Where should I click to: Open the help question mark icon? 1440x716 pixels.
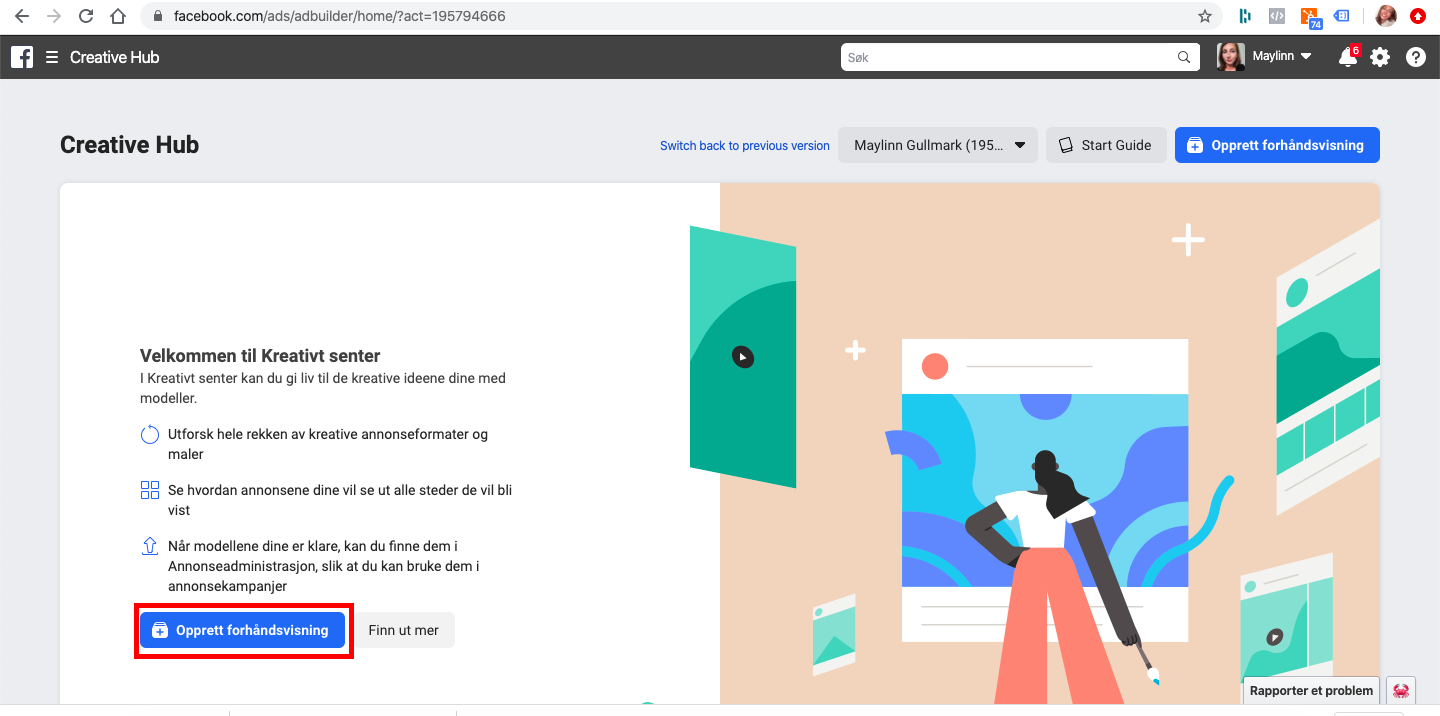pyautogui.click(x=1416, y=57)
